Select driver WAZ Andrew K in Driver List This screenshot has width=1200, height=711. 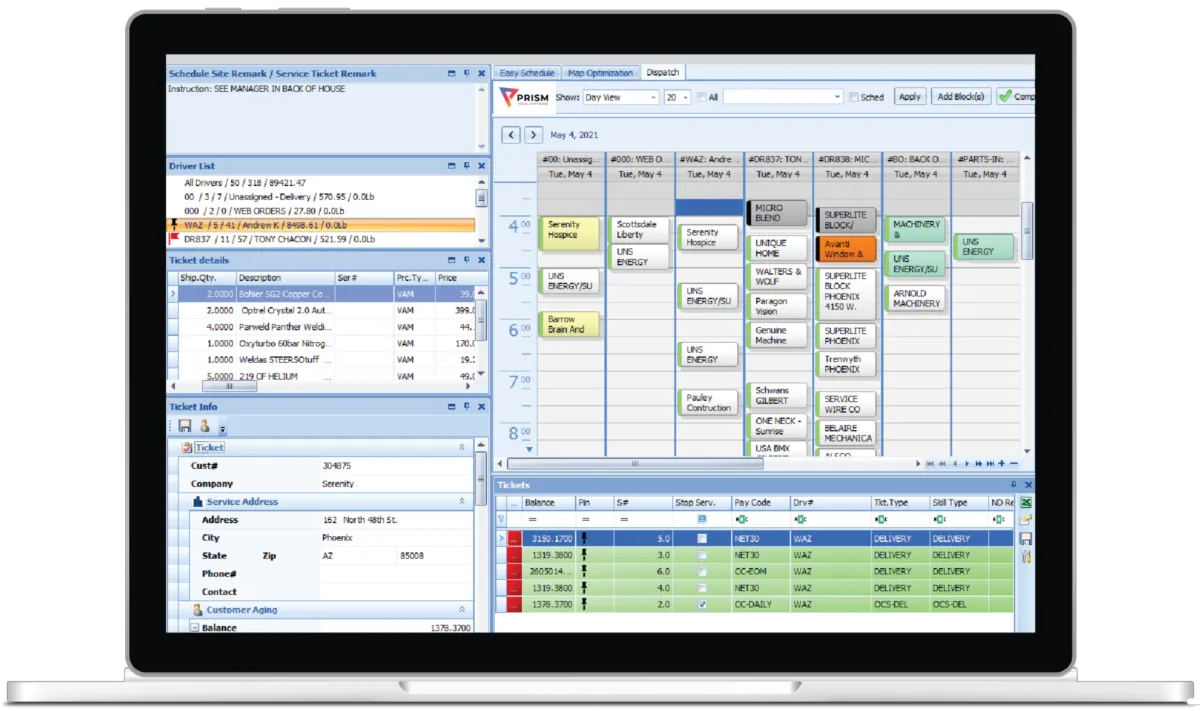tap(321, 226)
